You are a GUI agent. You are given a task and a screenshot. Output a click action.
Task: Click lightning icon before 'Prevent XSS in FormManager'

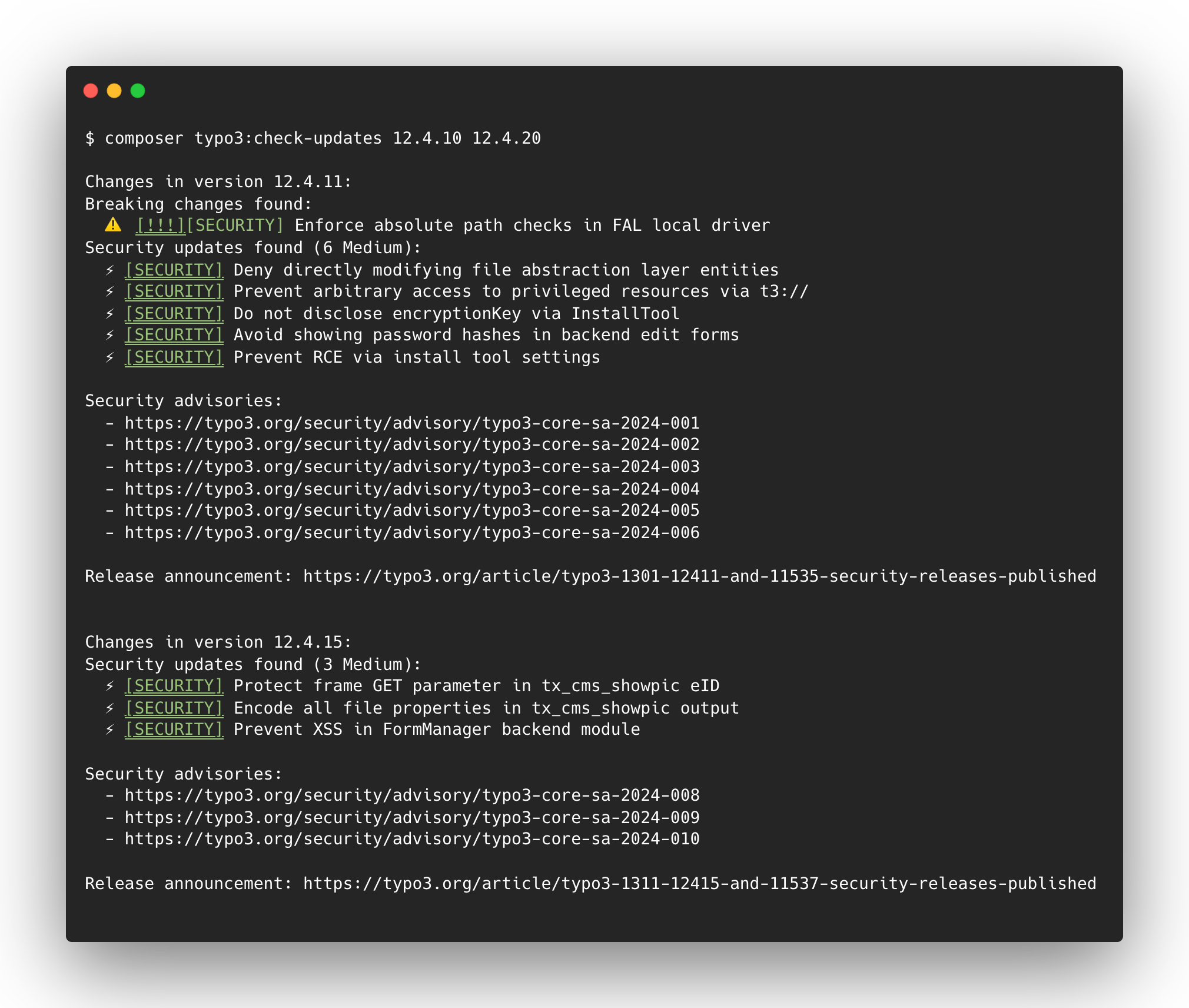tap(110, 730)
